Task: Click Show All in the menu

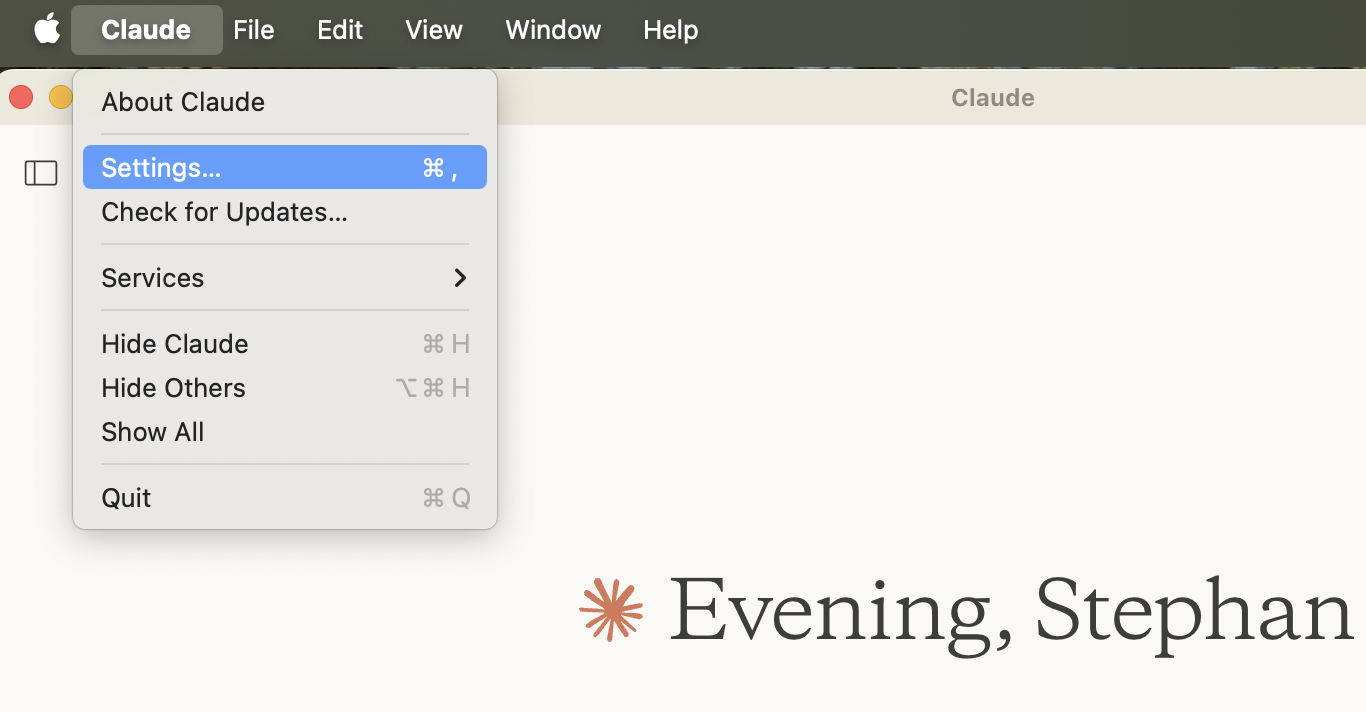Action: click(x=153, y=432)
